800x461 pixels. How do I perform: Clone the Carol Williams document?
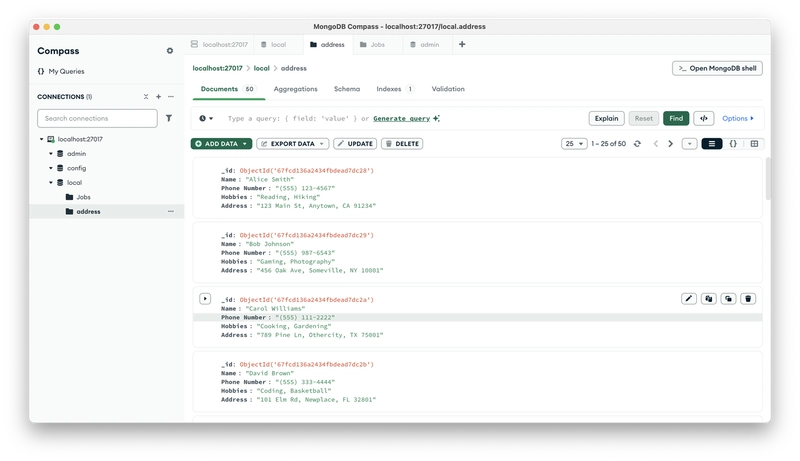(729, 299)
